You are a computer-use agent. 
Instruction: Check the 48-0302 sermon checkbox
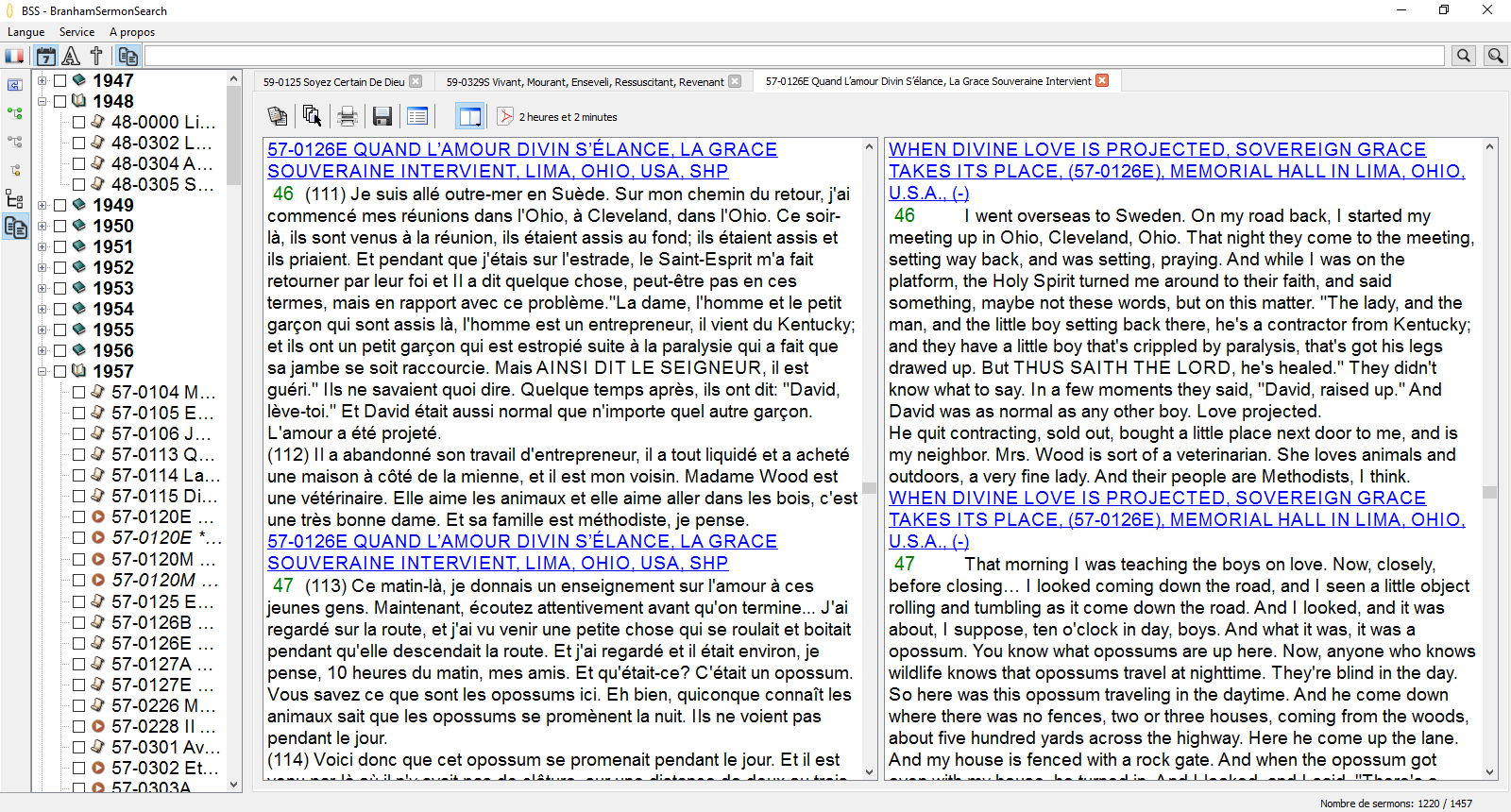click(79, 143)
